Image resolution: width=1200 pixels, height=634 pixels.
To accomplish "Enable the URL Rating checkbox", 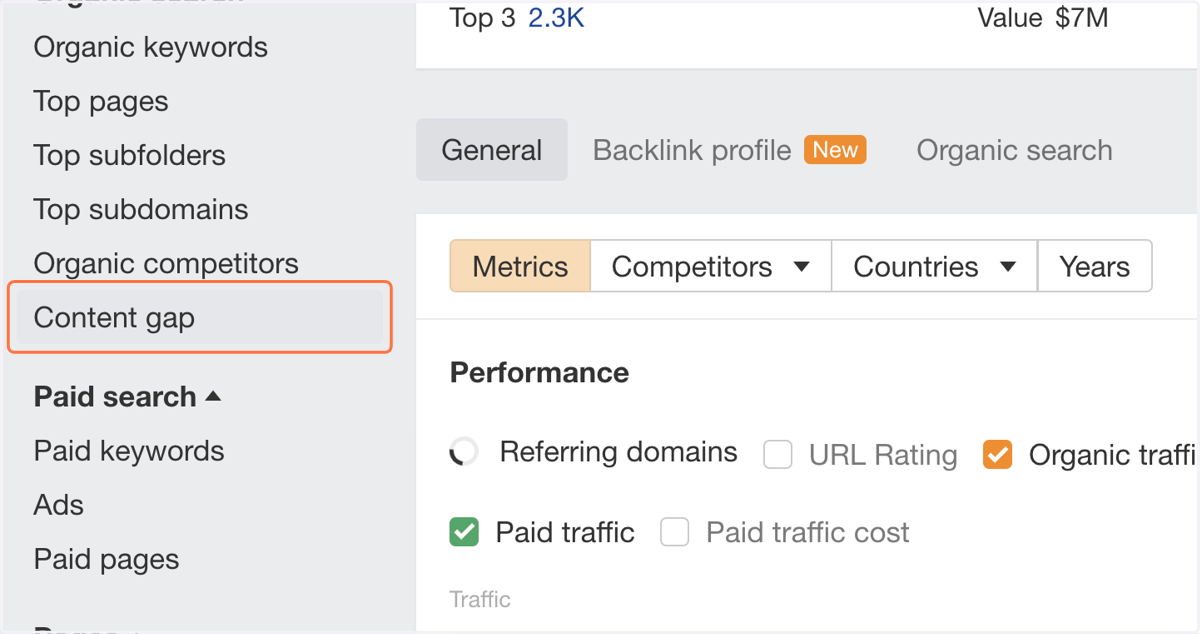I will coord(778,455).
